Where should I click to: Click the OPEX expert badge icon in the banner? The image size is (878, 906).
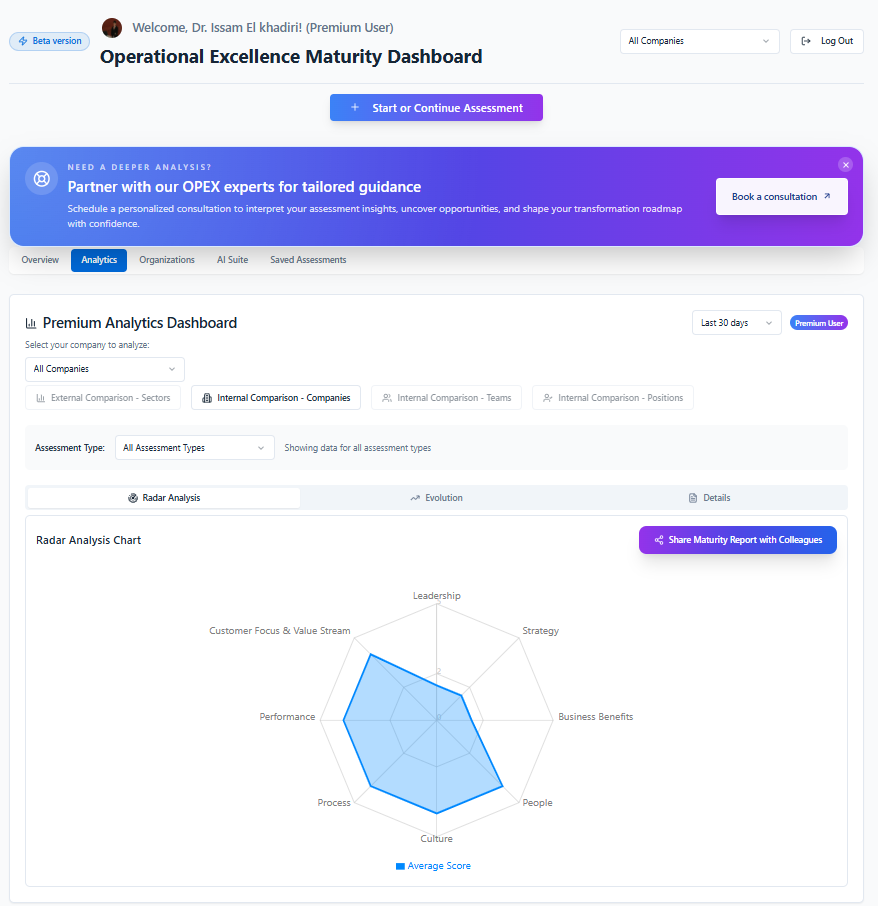pyautogui.click(x=40, y=178)
